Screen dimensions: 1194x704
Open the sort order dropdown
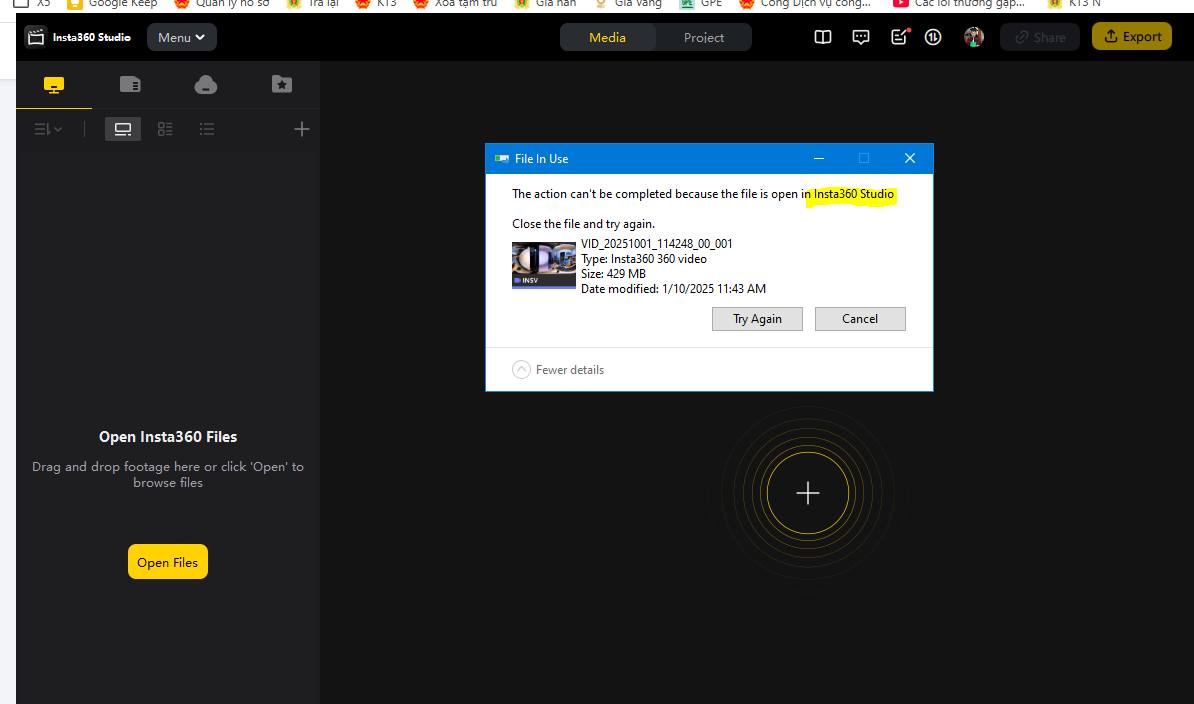coord(48,129)
